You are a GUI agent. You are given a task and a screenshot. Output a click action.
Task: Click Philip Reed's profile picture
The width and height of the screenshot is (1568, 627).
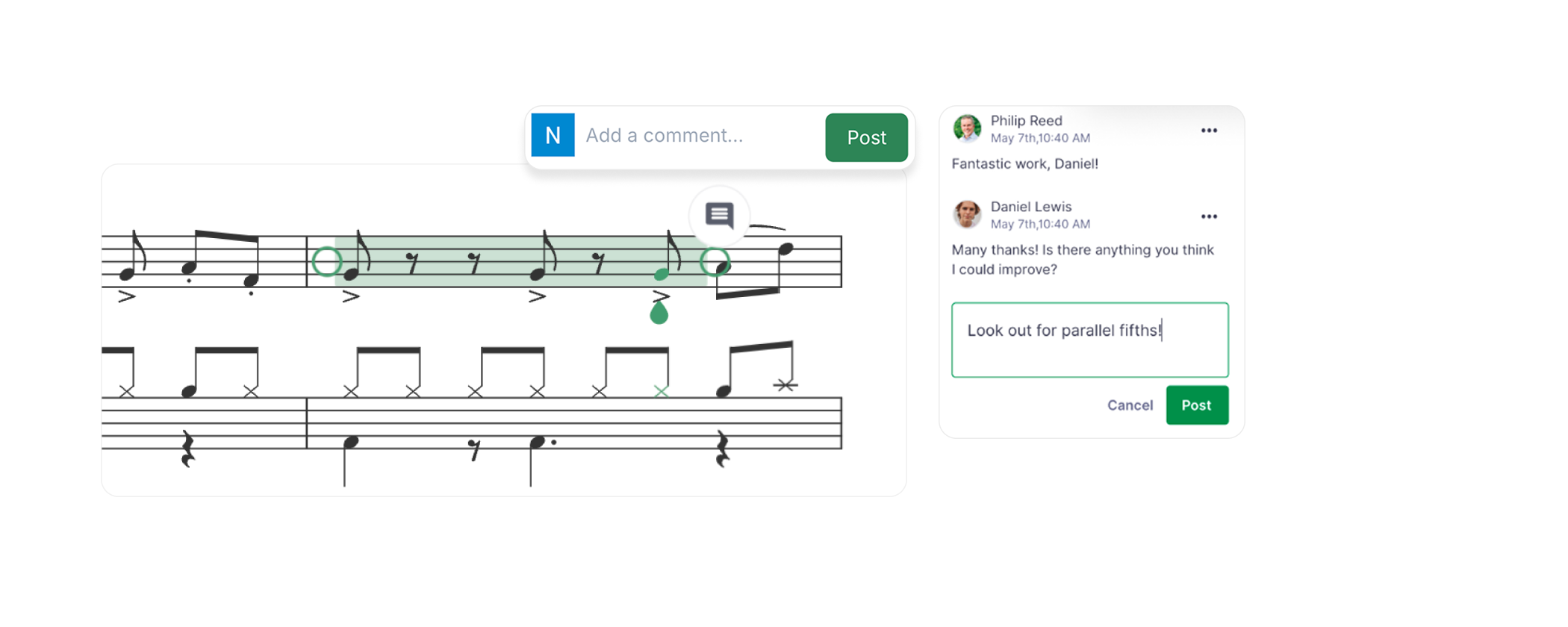point(968,128)
